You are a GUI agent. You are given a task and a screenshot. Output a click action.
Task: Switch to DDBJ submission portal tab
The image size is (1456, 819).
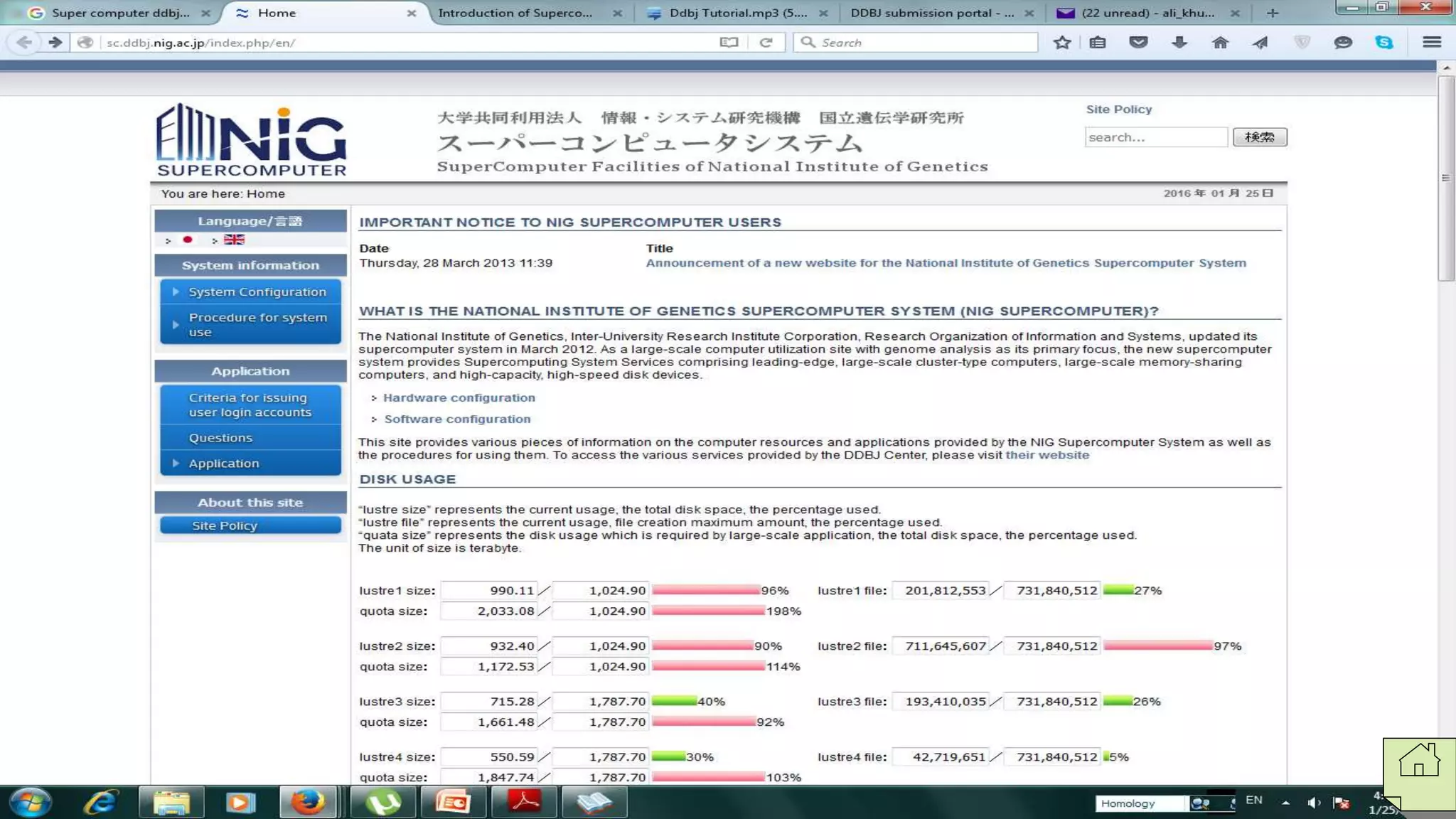point(931,13)
